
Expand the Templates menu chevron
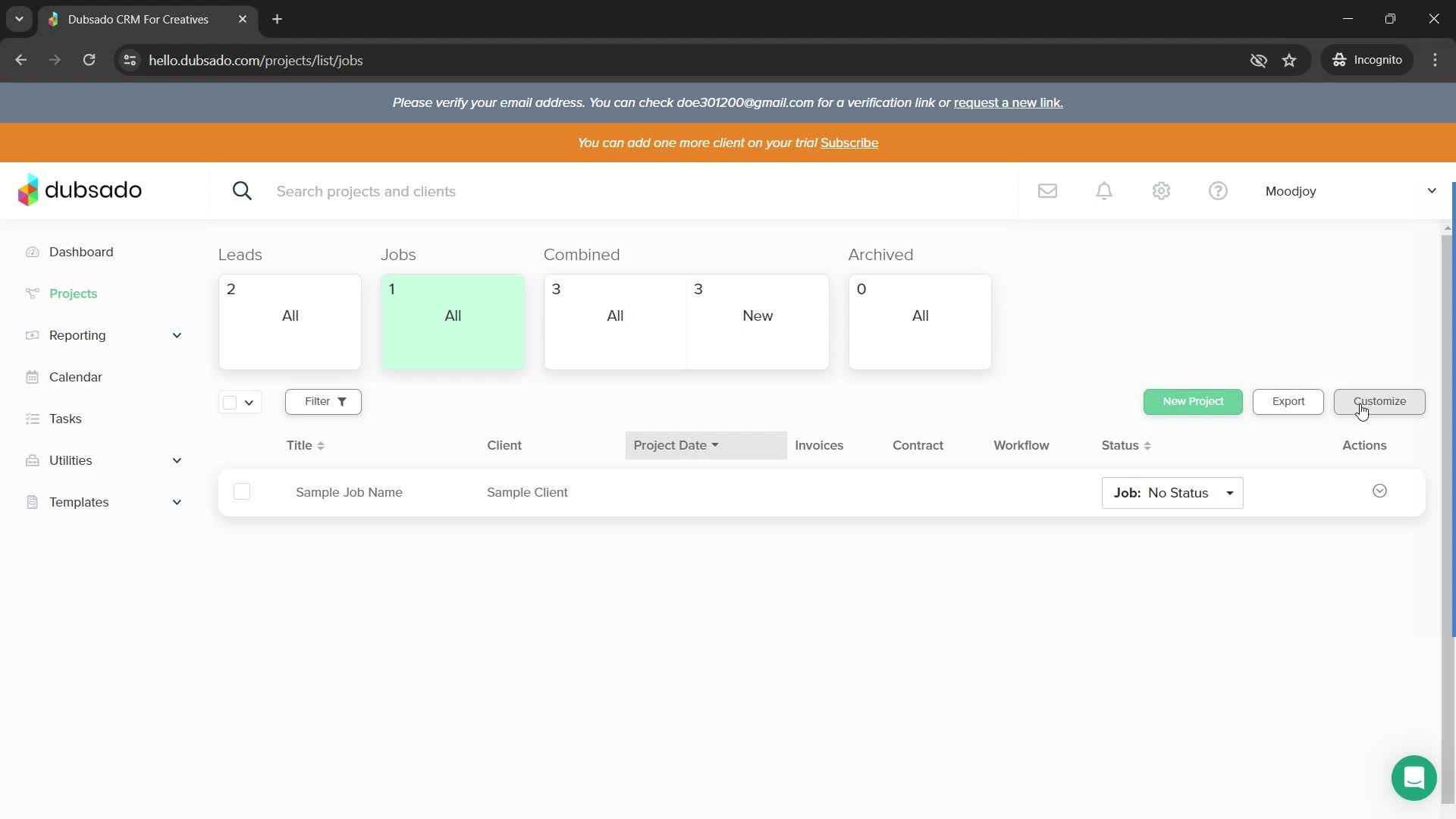click(x=177, y=502)
